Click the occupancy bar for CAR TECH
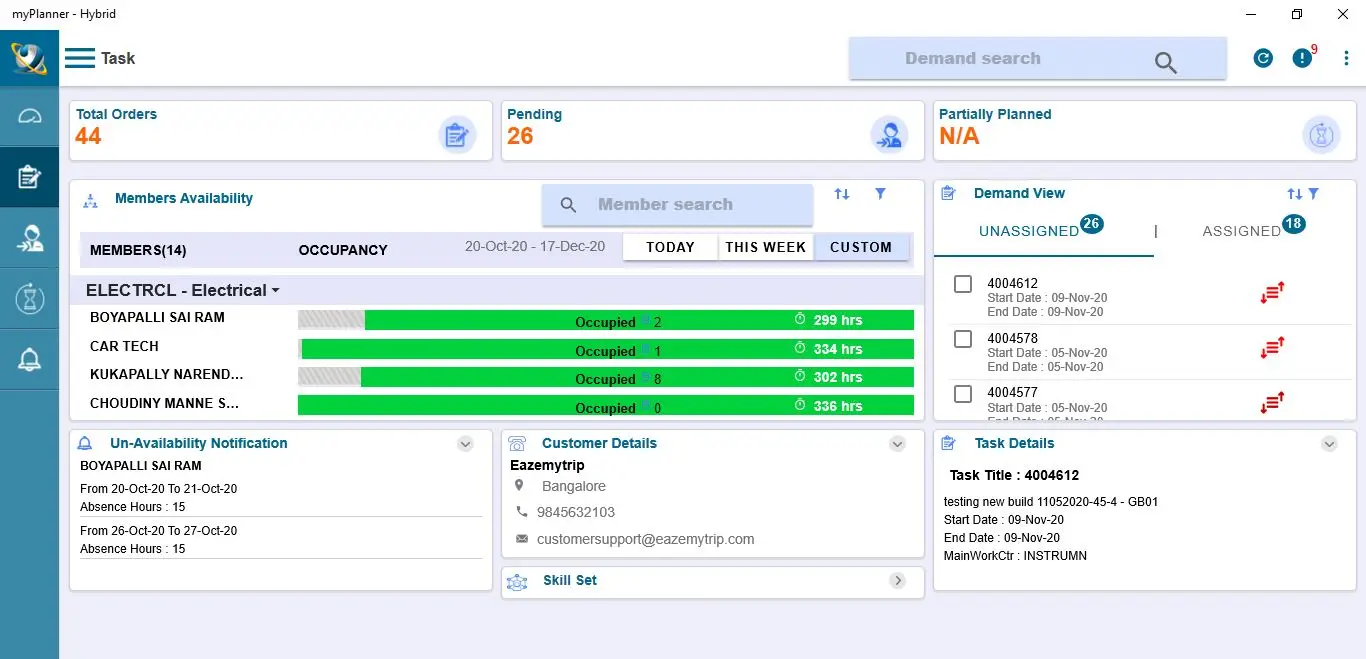This screenshot has width=1366, height=659. (x=606, y=349)
